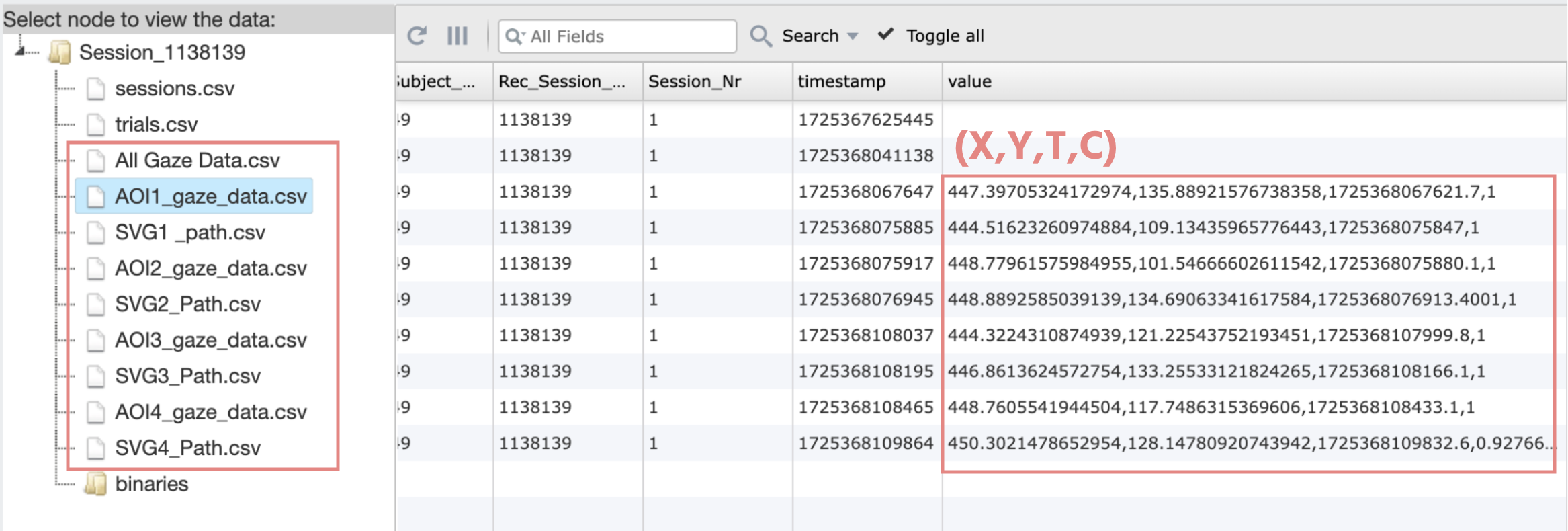
Task: Click value cell starting 446.861362
Action: coord(1254,372)
